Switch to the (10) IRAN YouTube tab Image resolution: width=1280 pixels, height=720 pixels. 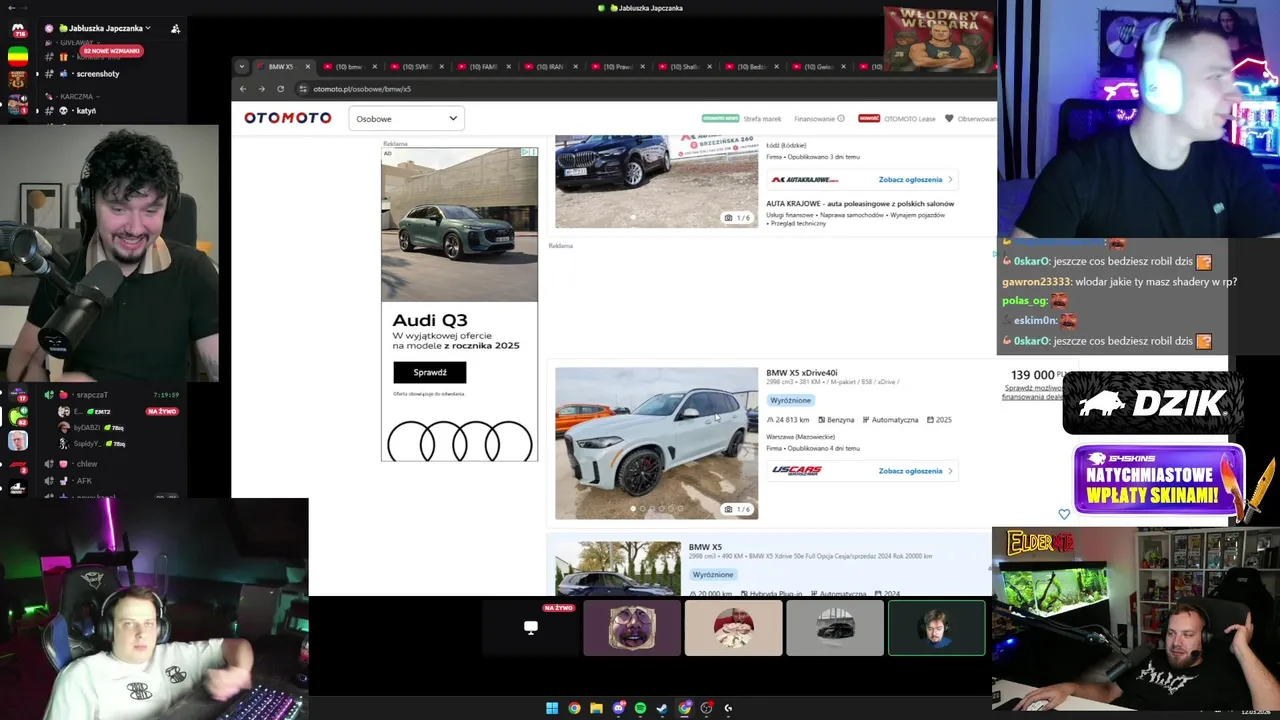click(549, 67)
